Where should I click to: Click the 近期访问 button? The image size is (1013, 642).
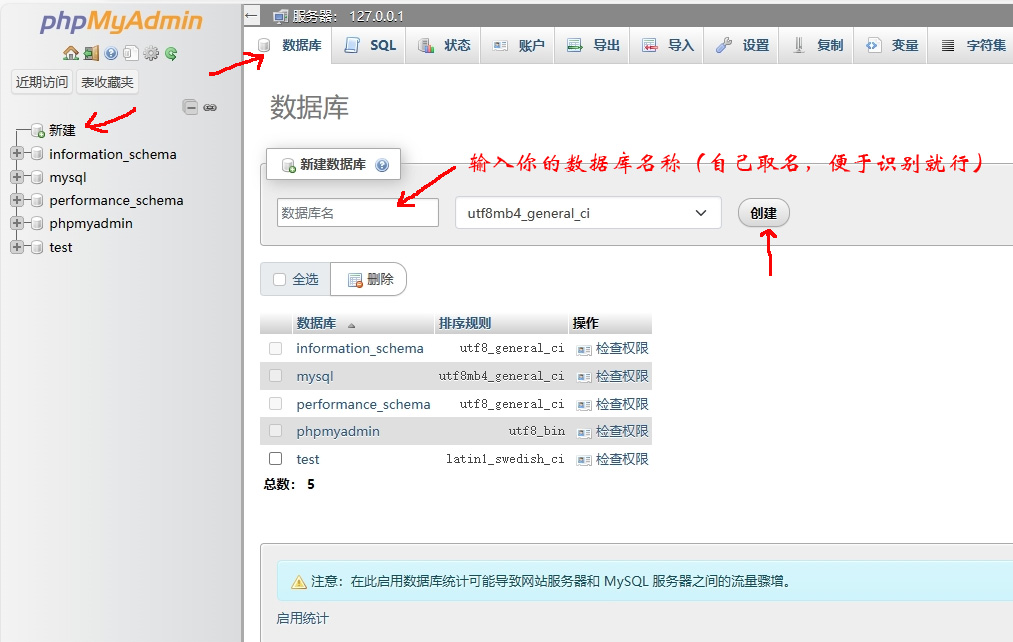click(42, 82)
